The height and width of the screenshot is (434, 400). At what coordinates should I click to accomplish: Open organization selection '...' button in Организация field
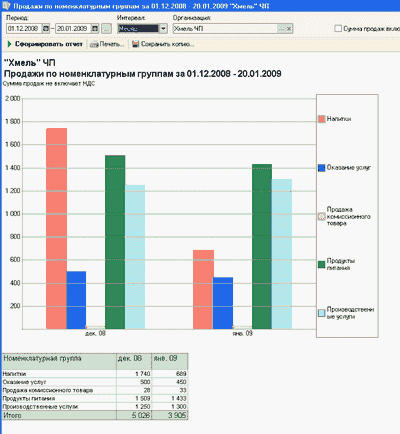[x=282, y=29]
